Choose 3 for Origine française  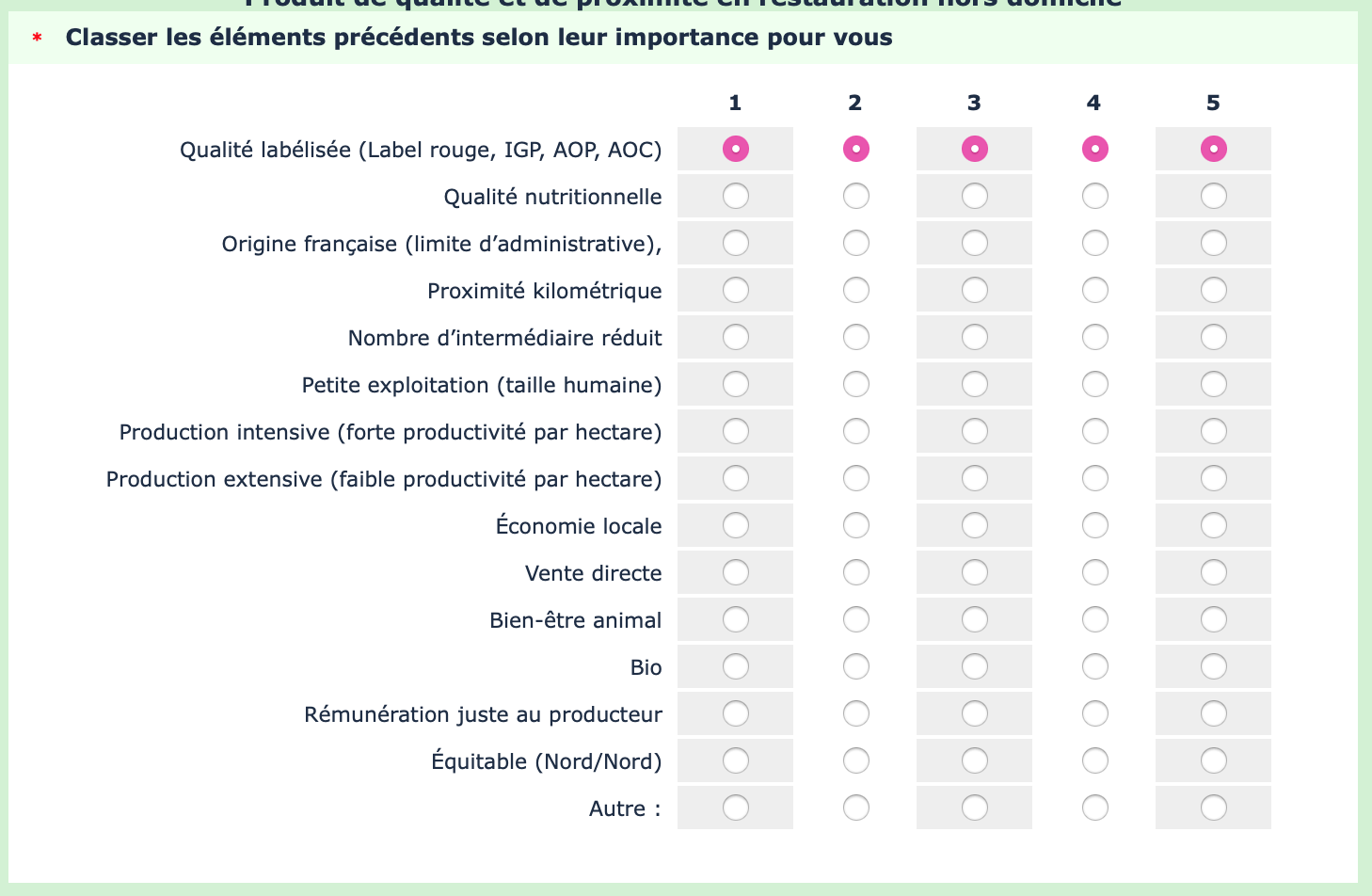975,243
